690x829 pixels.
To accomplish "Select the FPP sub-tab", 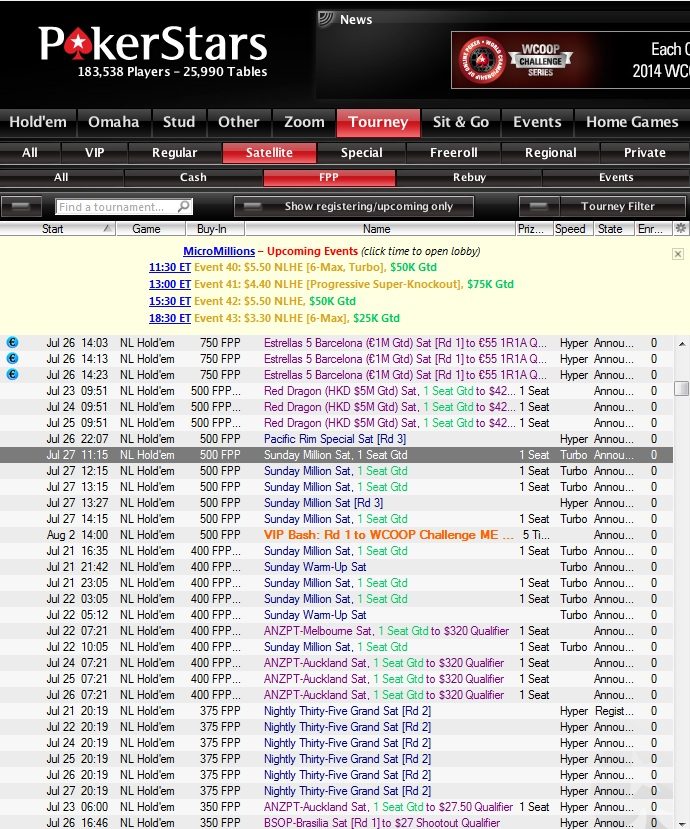I will [x=329, y=178].
